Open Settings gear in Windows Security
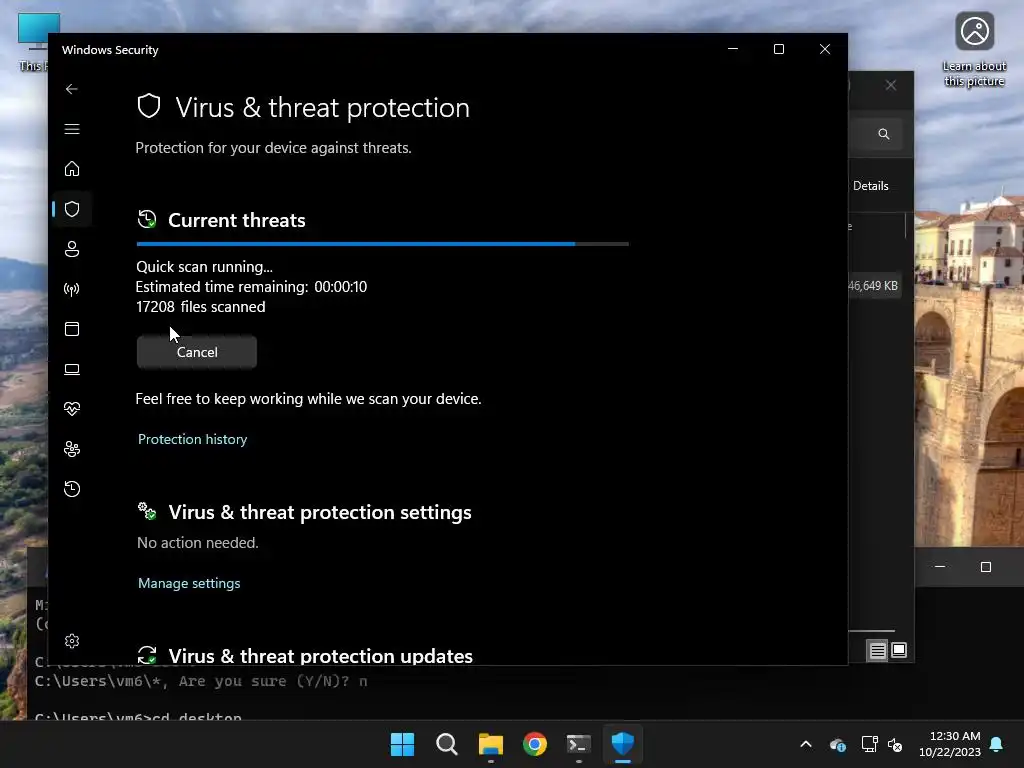The width and height of the screenshot is (1024, 768). coord(72,641)
